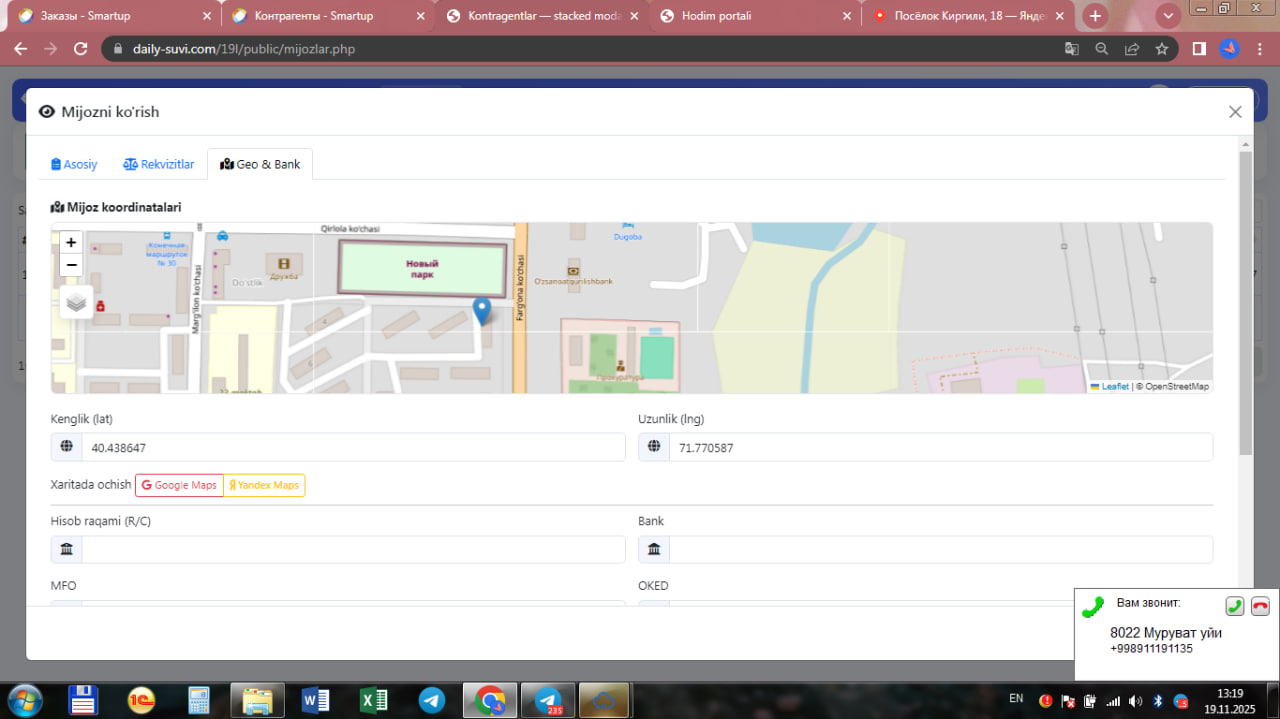
Task: Open location in Google Maps
Action: click(179, 485)
